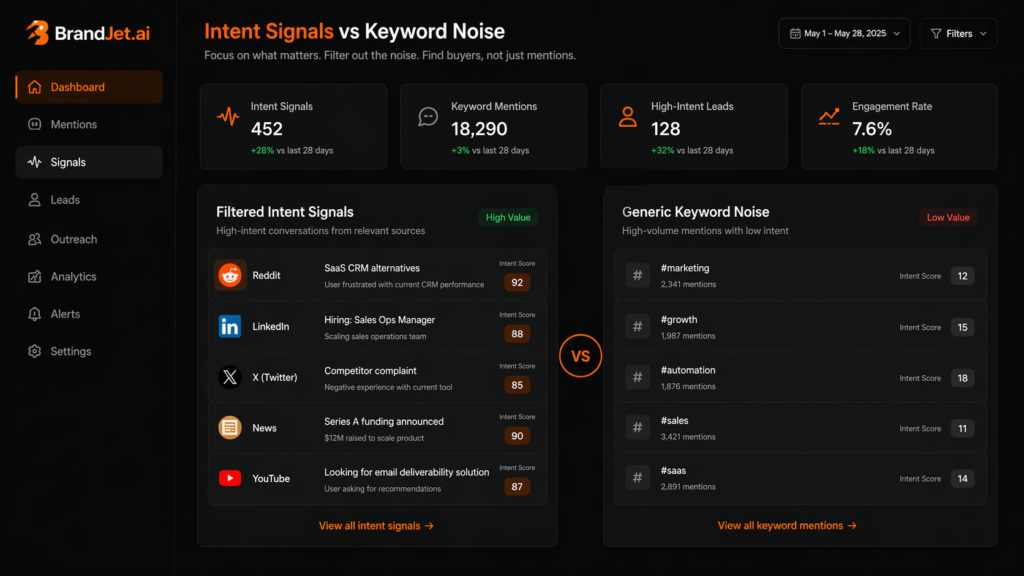This screenshot has width=1024, height=576.
Task: Click the Filters label text
Action: (x=959, y=33)
